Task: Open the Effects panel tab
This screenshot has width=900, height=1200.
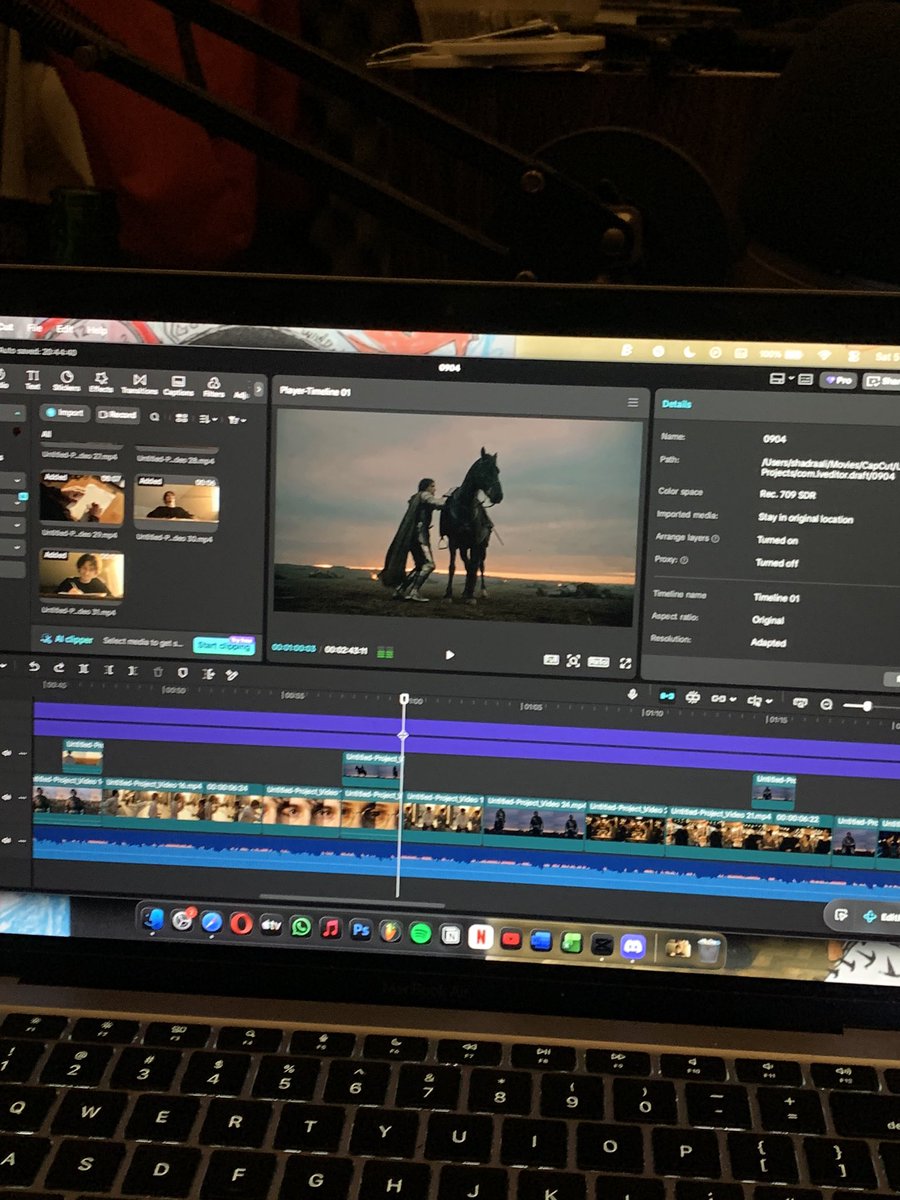Action: [101, 383]
